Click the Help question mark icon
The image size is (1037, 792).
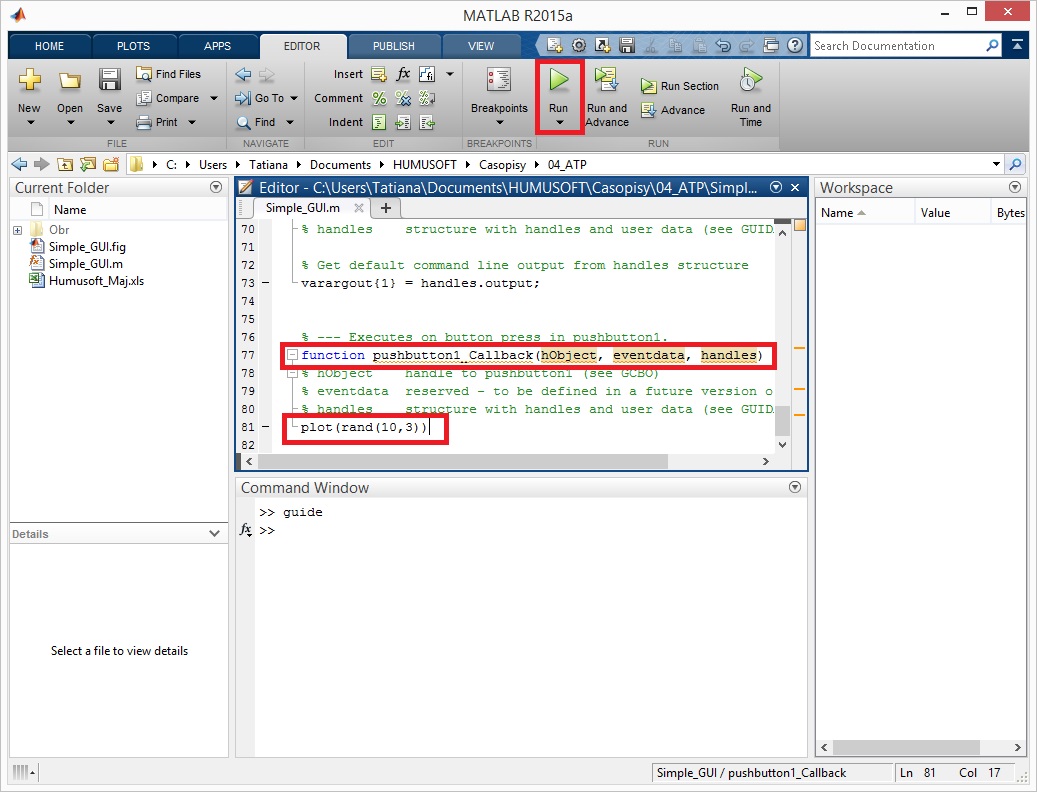[x=795, y=46]
